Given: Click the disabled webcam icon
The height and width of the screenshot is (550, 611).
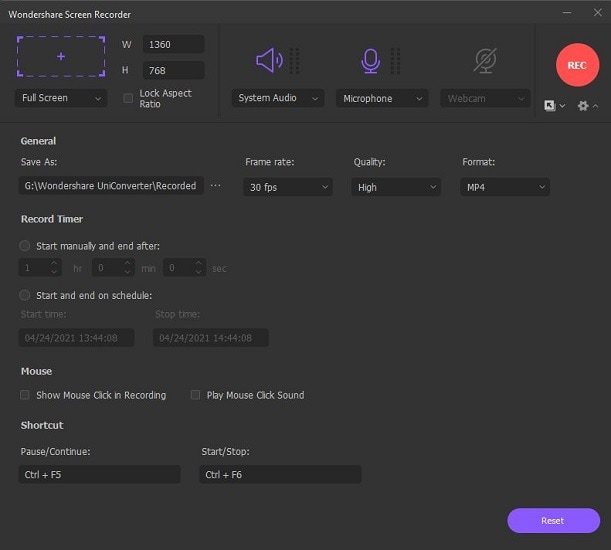Looking at the screenshot, I should pos(485,61).
